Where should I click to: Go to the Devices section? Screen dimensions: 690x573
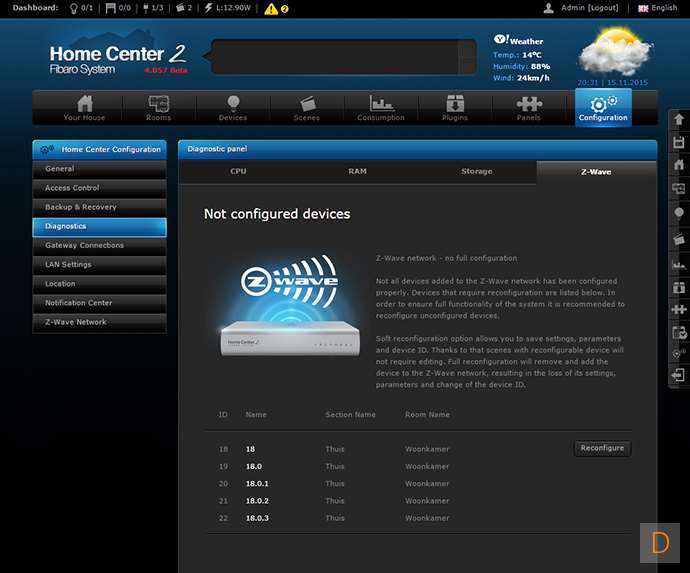[x=233, y=108]
